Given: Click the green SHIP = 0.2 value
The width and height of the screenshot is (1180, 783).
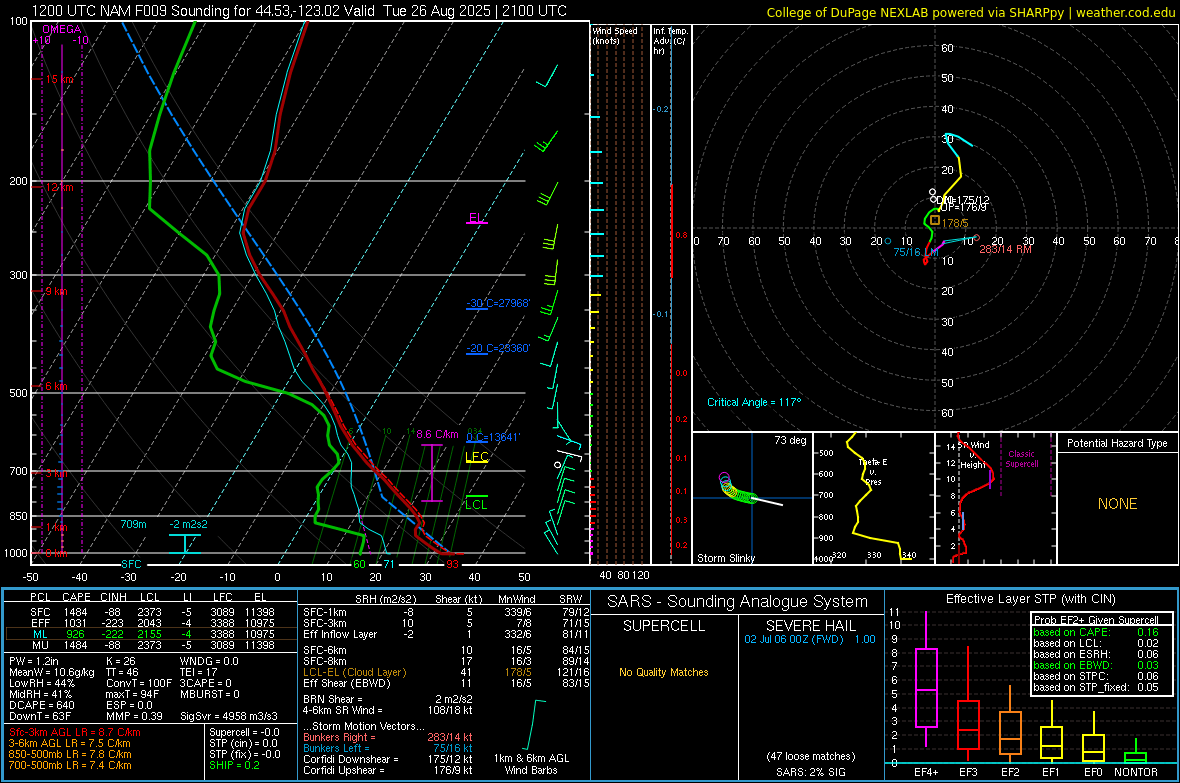Looking at the screenshot, I should pyautogui.click(x=235, y=765).
